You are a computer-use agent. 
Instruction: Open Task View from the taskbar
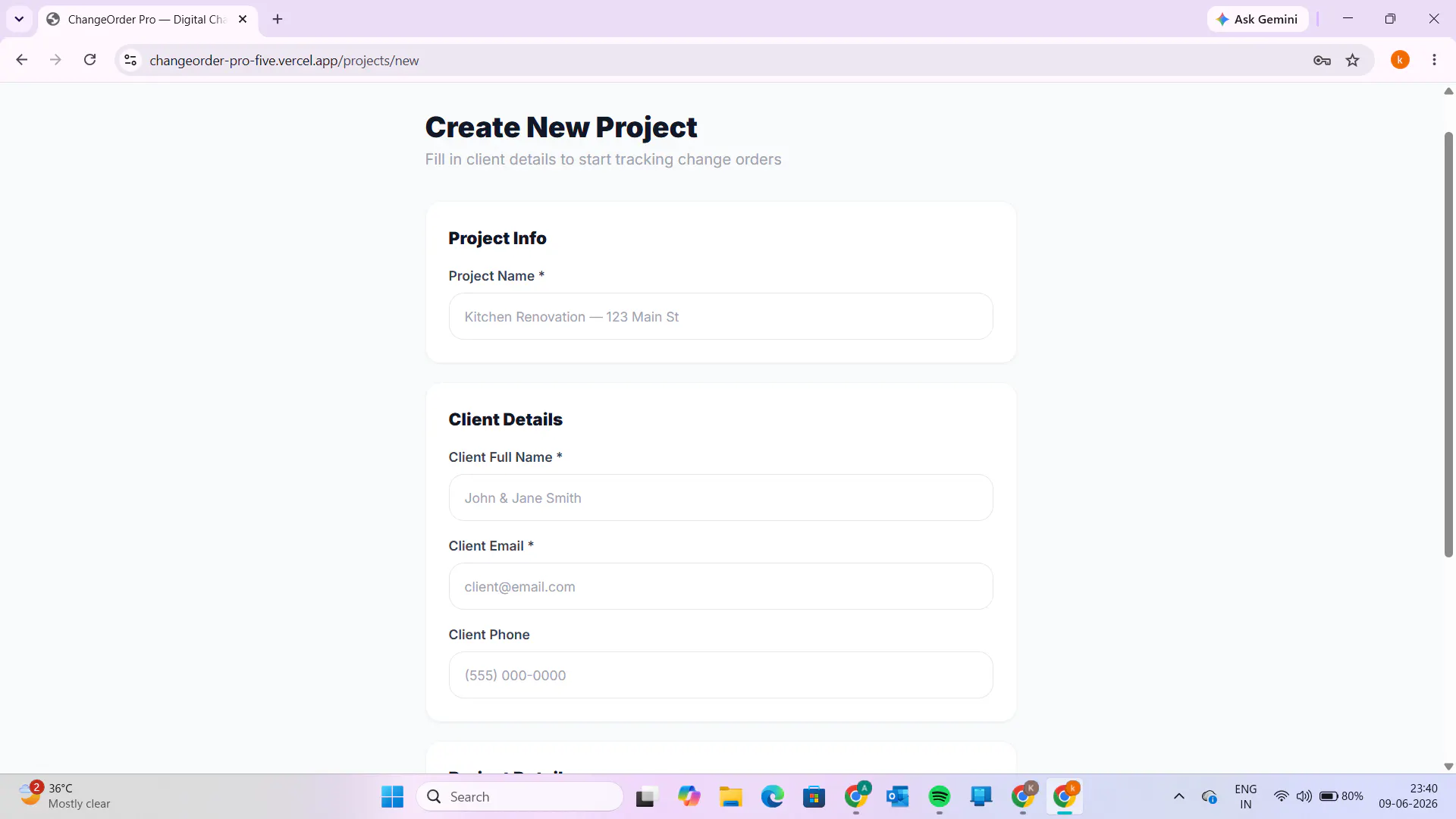645,796
